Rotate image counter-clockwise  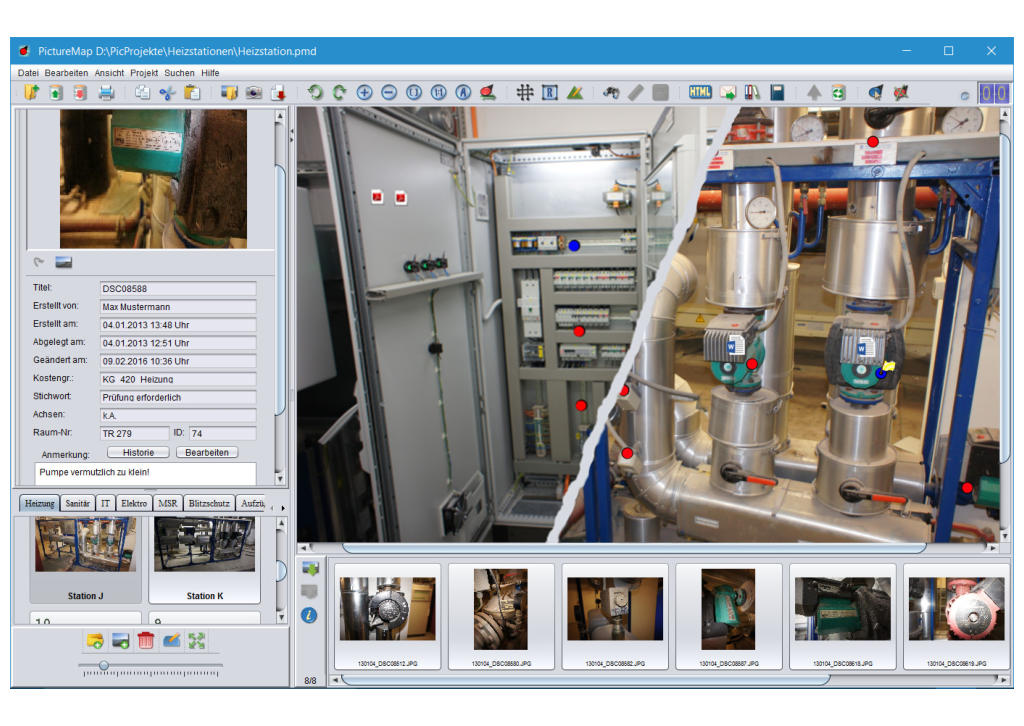pos(315,93)
